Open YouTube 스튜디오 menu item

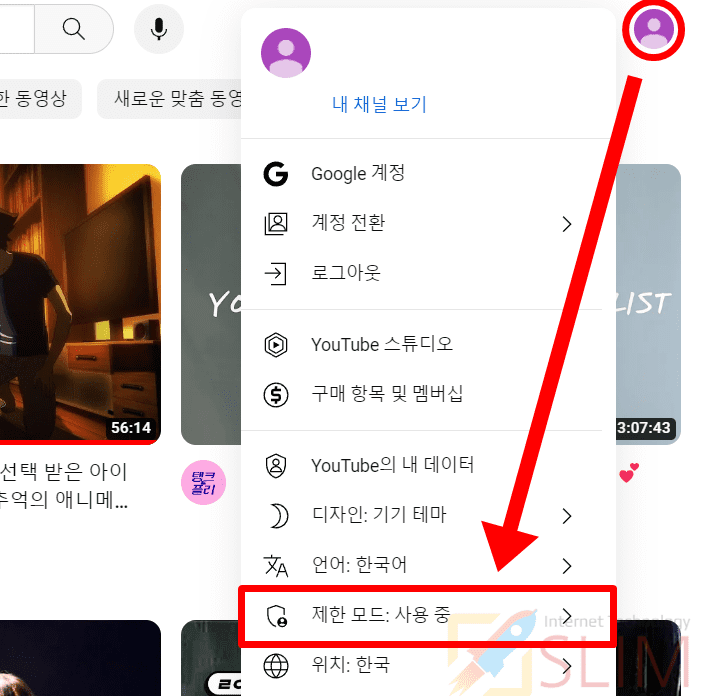[x=428, y=345]
